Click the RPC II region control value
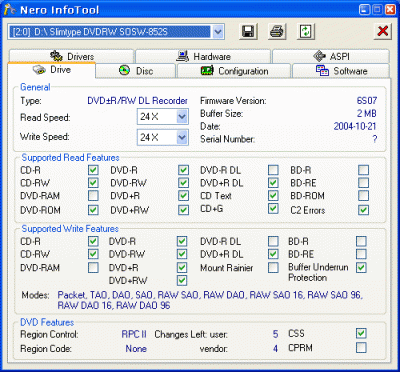Screen dimensions: 400x372 pos(134,334)
